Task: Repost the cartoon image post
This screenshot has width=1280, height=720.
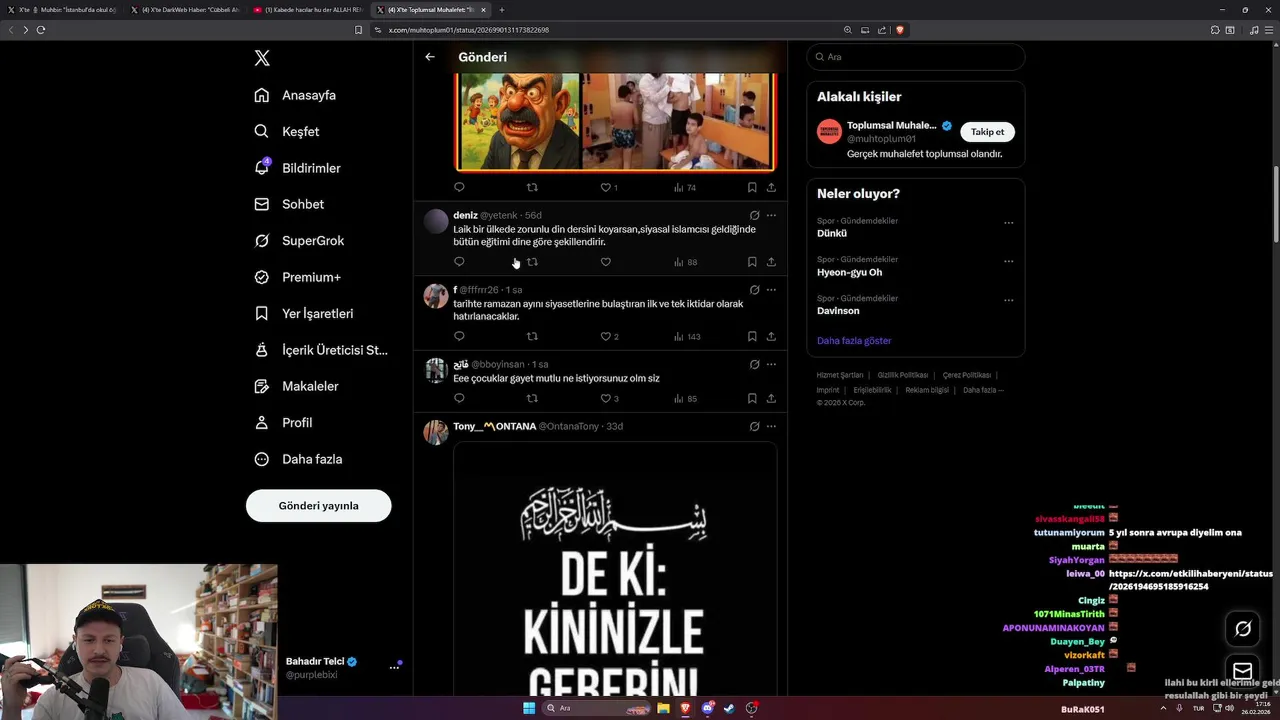Action: tap(532, 187)
